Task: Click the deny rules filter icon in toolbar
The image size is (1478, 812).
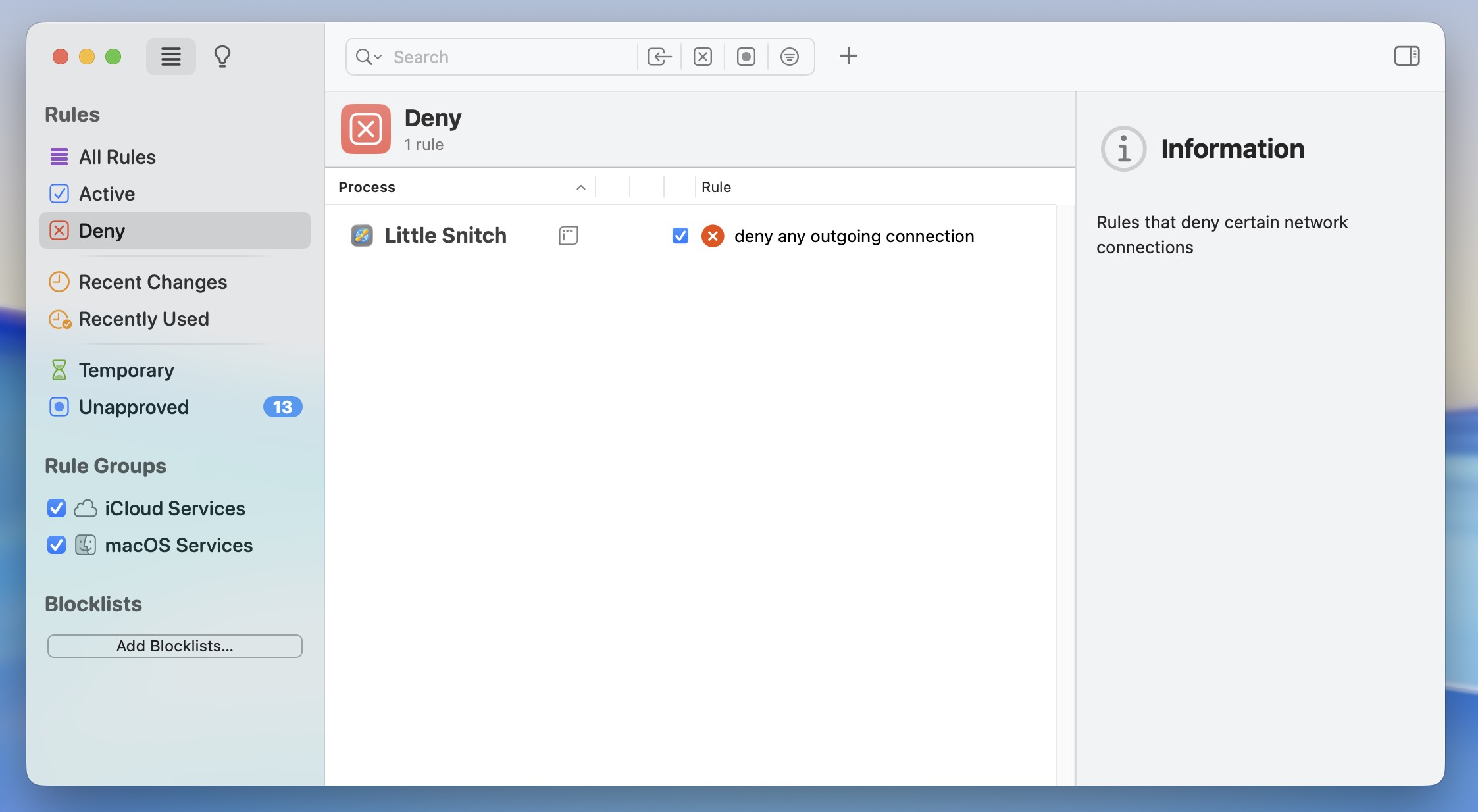Action: tap(701, 57)
